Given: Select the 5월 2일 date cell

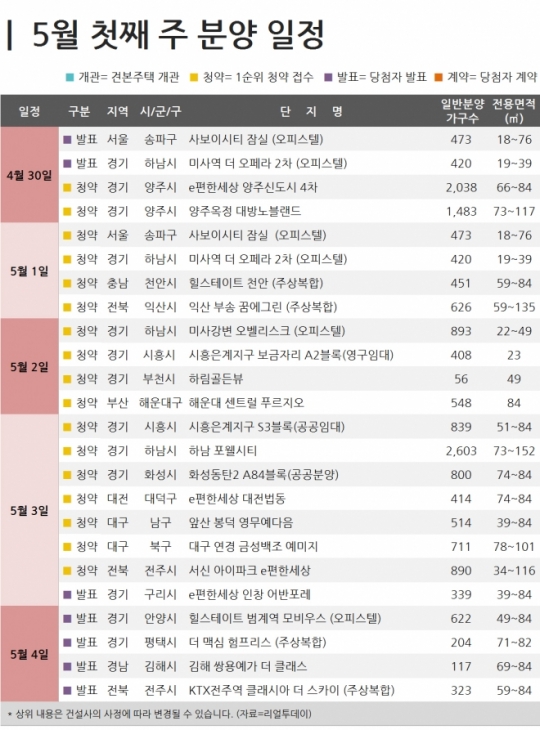Looking at the screenshot, I should coord(29,367).
